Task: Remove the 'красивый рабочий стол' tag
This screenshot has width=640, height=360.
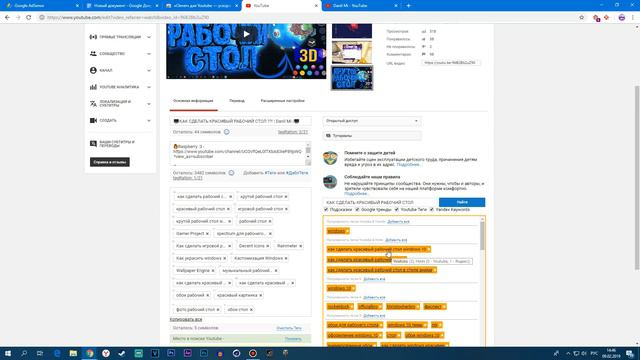Action: 228,209
